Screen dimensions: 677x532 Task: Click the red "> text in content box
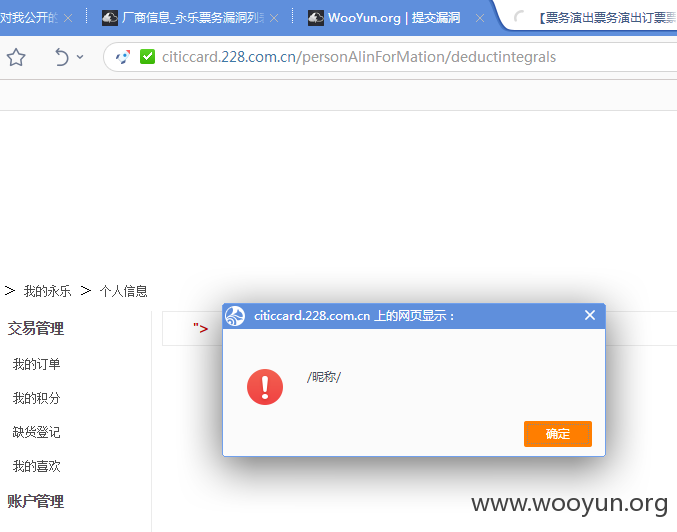click(200, 328)
